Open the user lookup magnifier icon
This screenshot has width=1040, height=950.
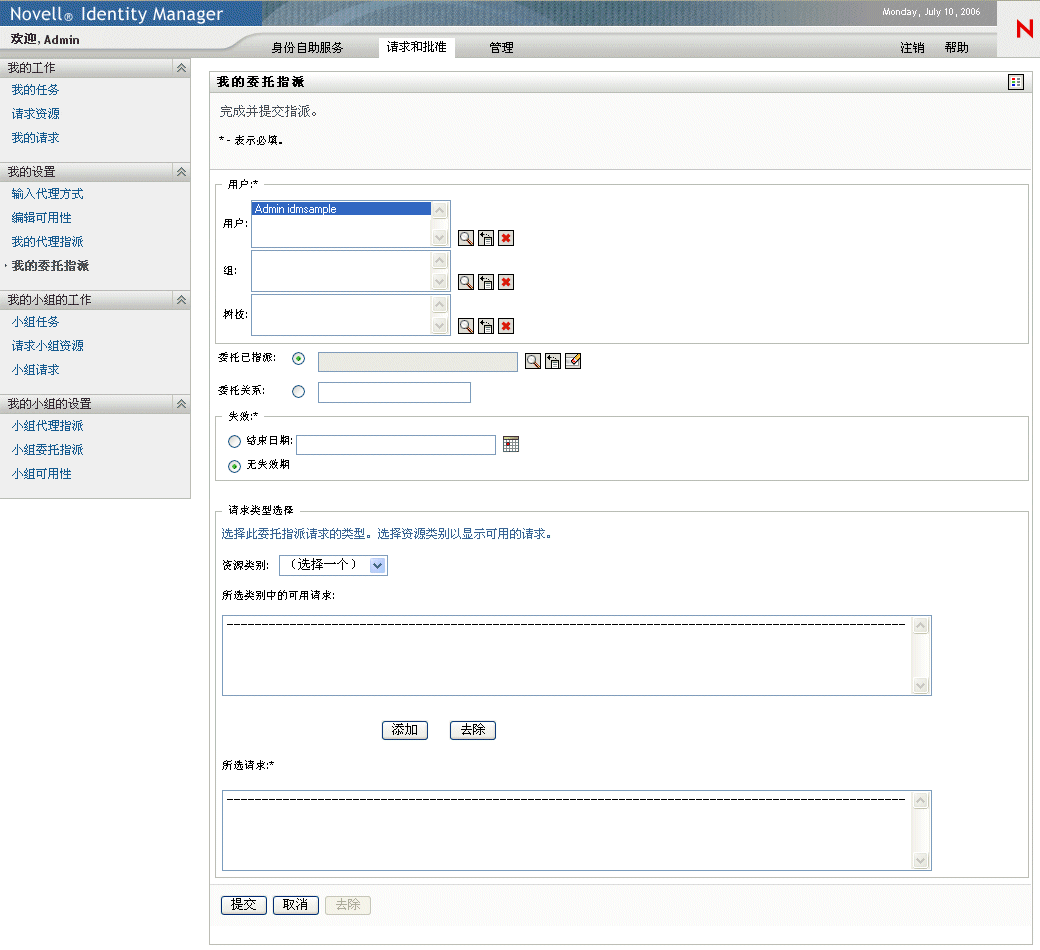pos(466,238)
